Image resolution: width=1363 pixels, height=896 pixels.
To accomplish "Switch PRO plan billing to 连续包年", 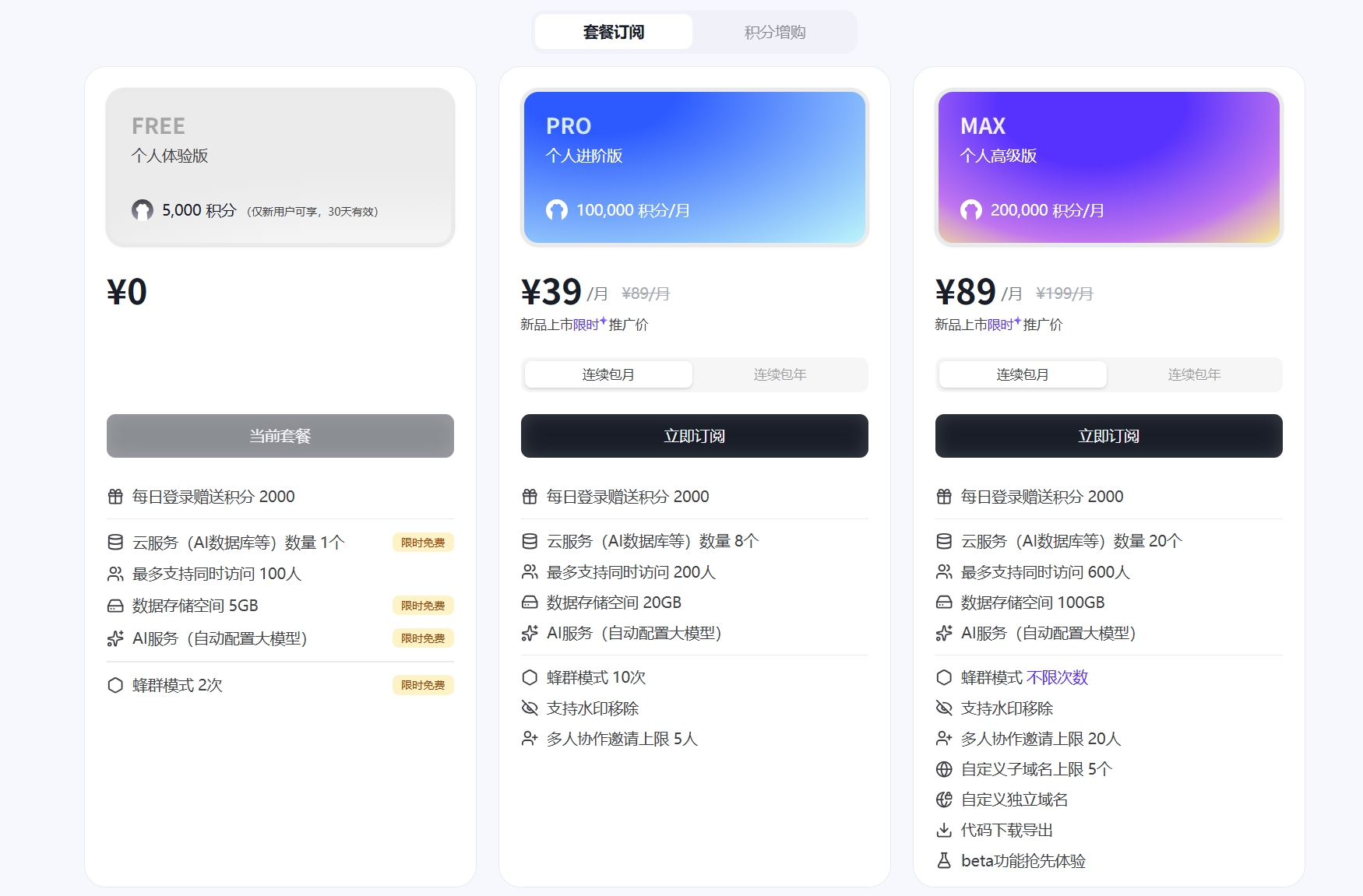I will coord(779,374).
